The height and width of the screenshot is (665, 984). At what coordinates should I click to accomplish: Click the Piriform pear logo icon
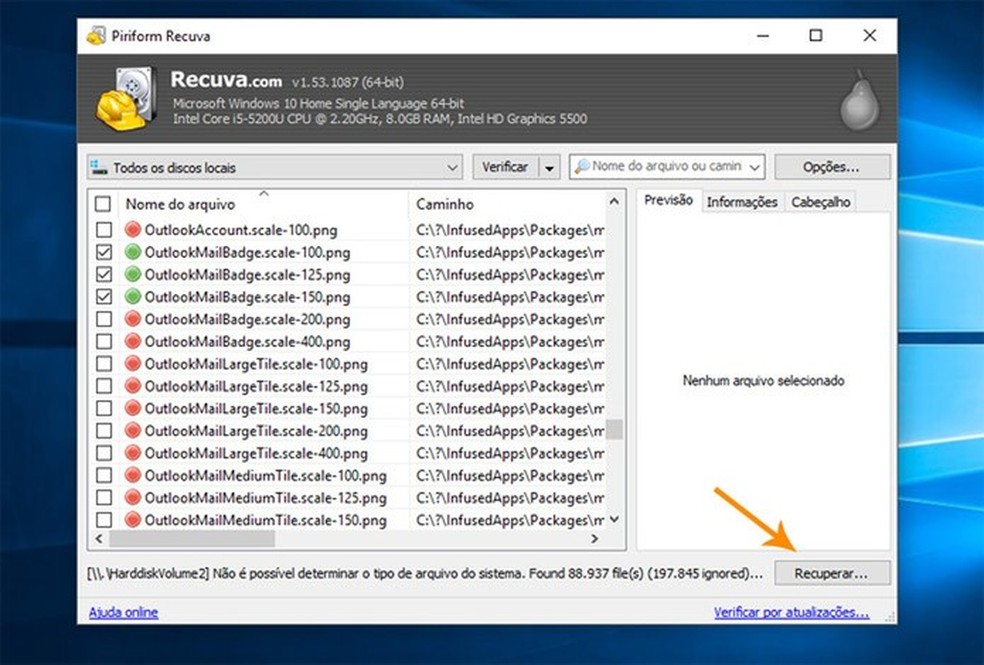pos(858,99)
